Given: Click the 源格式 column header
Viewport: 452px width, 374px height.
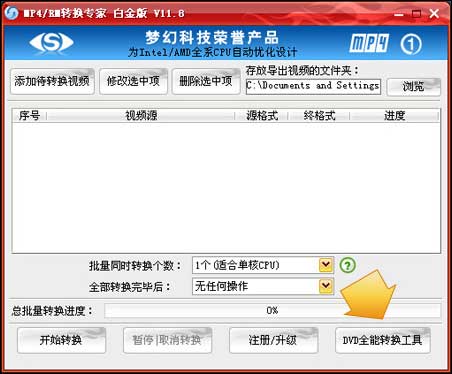Looking at the screenshot, I should [262, 116].
